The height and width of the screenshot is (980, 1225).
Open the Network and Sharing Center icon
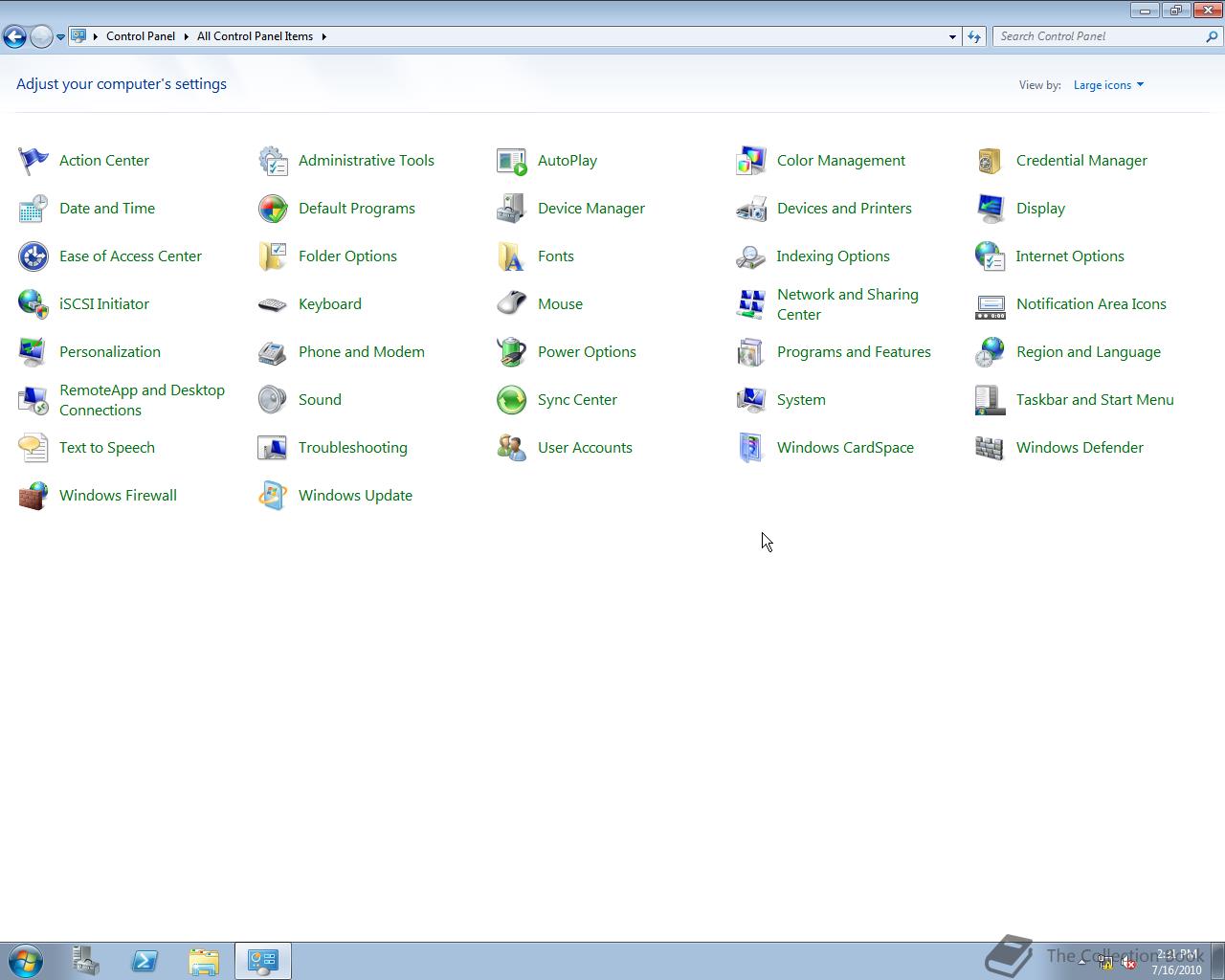[751, 304]
